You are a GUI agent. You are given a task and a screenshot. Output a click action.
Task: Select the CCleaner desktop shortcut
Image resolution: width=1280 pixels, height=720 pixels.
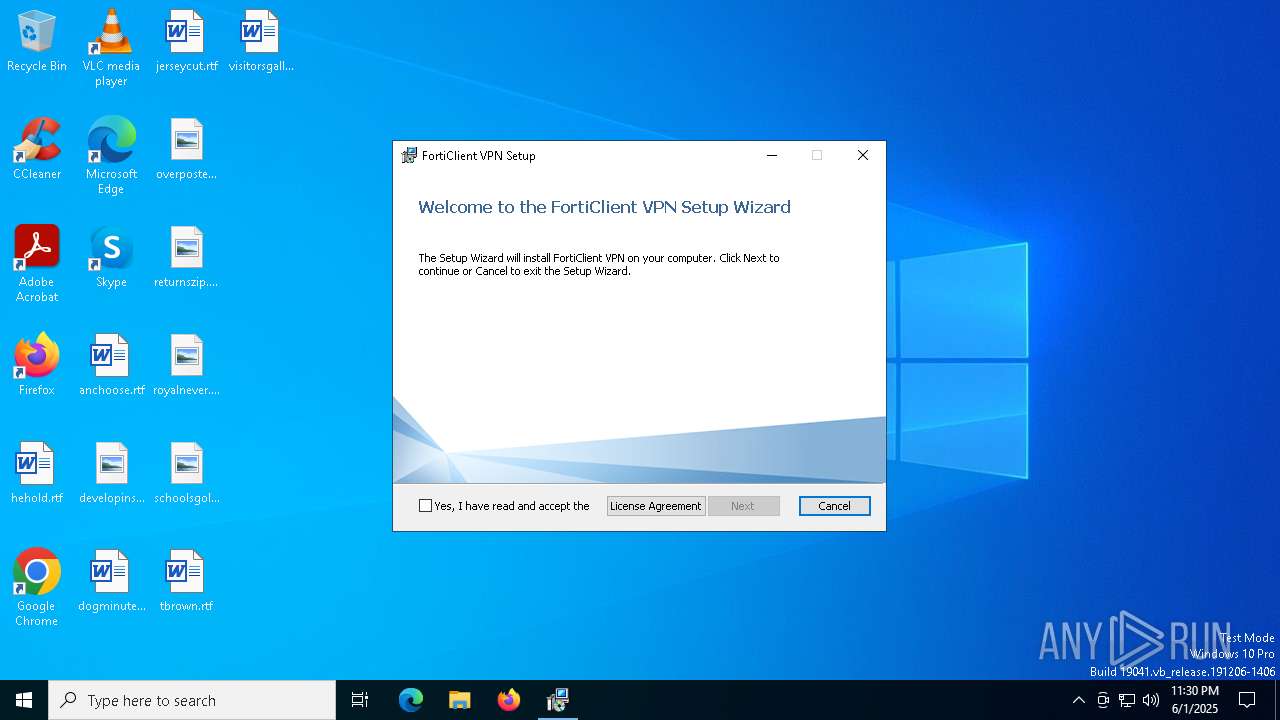[x=37, y=150]
